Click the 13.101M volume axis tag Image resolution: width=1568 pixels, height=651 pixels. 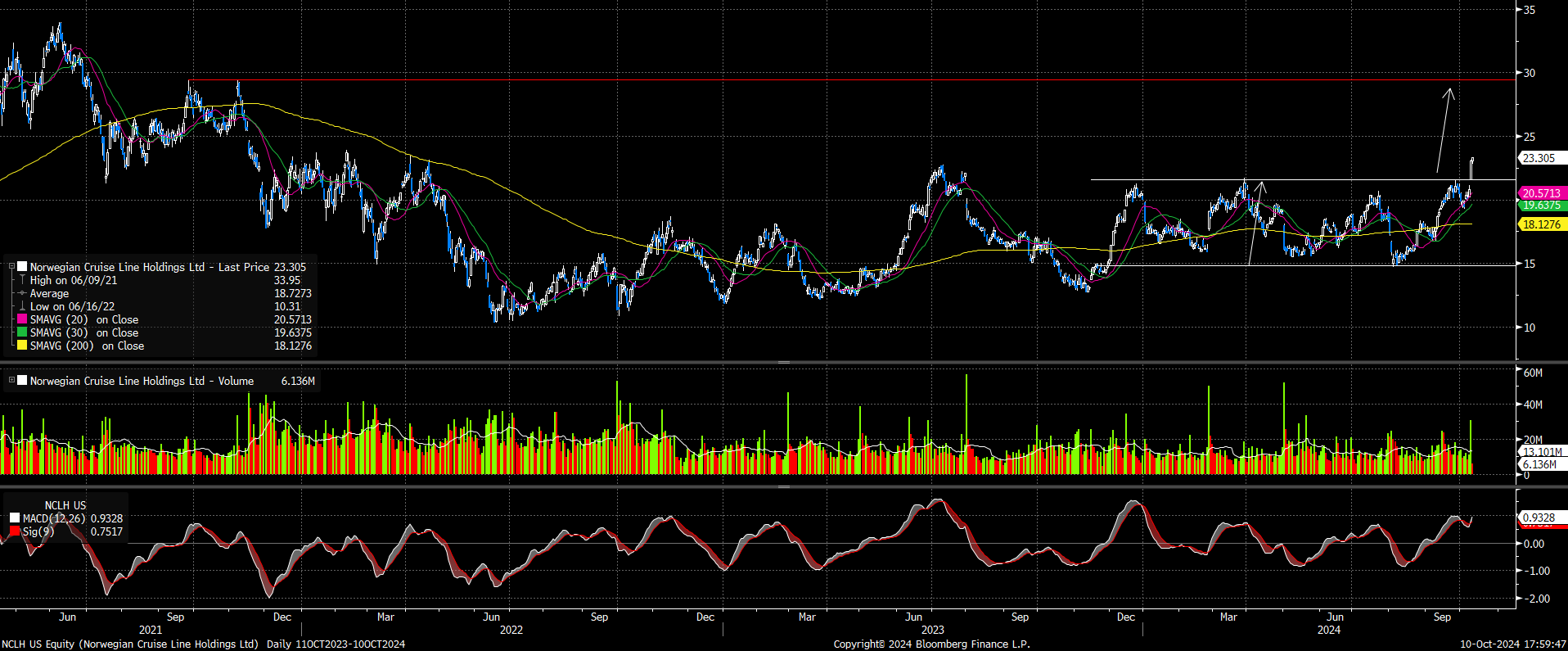[x=1542, y=452]
